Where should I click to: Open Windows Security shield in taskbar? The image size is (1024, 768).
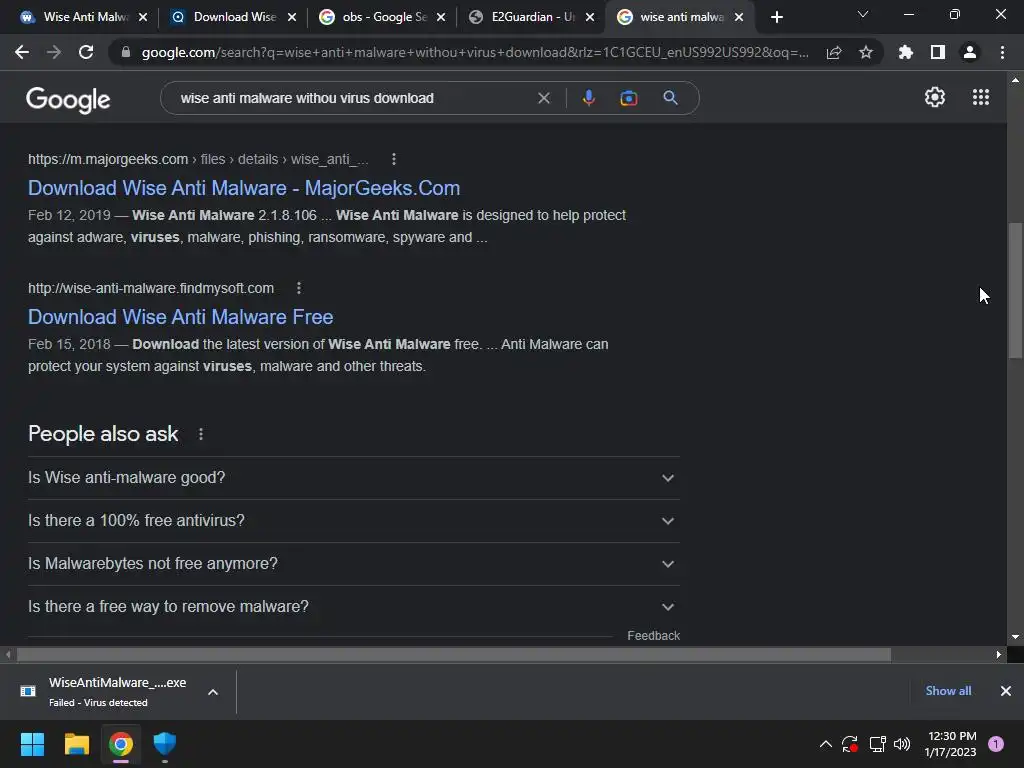click(x=165, y=744)
